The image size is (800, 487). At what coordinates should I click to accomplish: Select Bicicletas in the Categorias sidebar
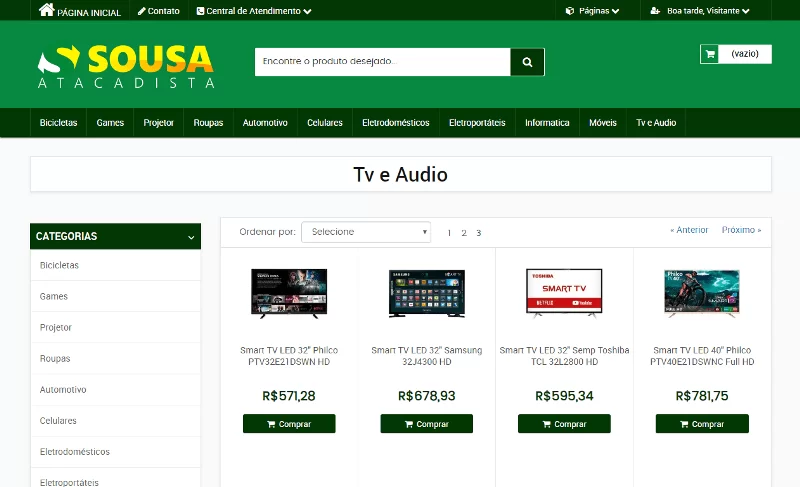pyautogui.click(x=115, y=265)
